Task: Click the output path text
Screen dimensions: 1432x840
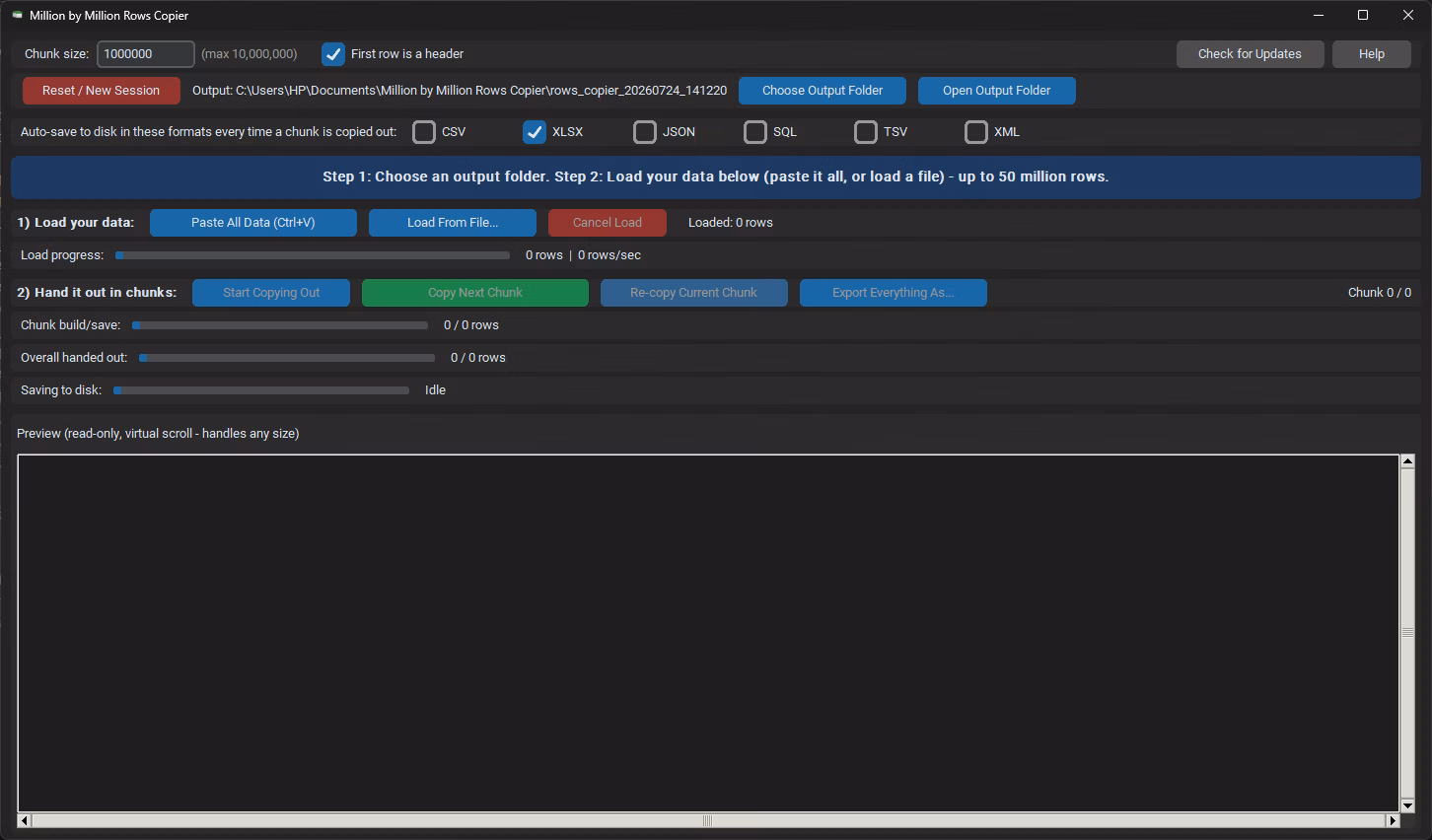Action: (460, 91)
